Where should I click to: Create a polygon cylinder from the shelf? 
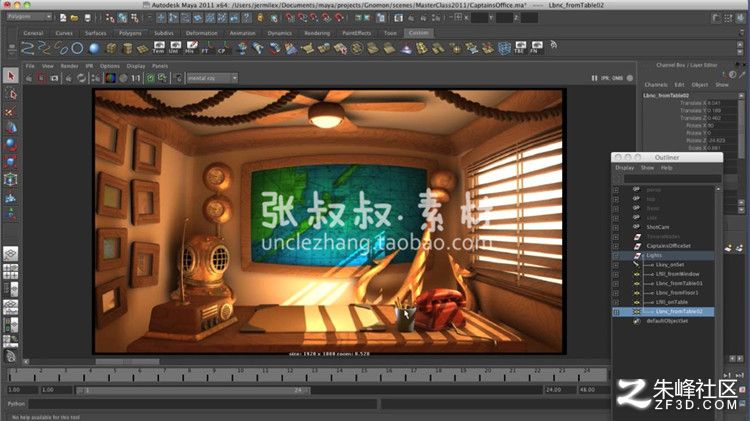click(x=127, y=48)
